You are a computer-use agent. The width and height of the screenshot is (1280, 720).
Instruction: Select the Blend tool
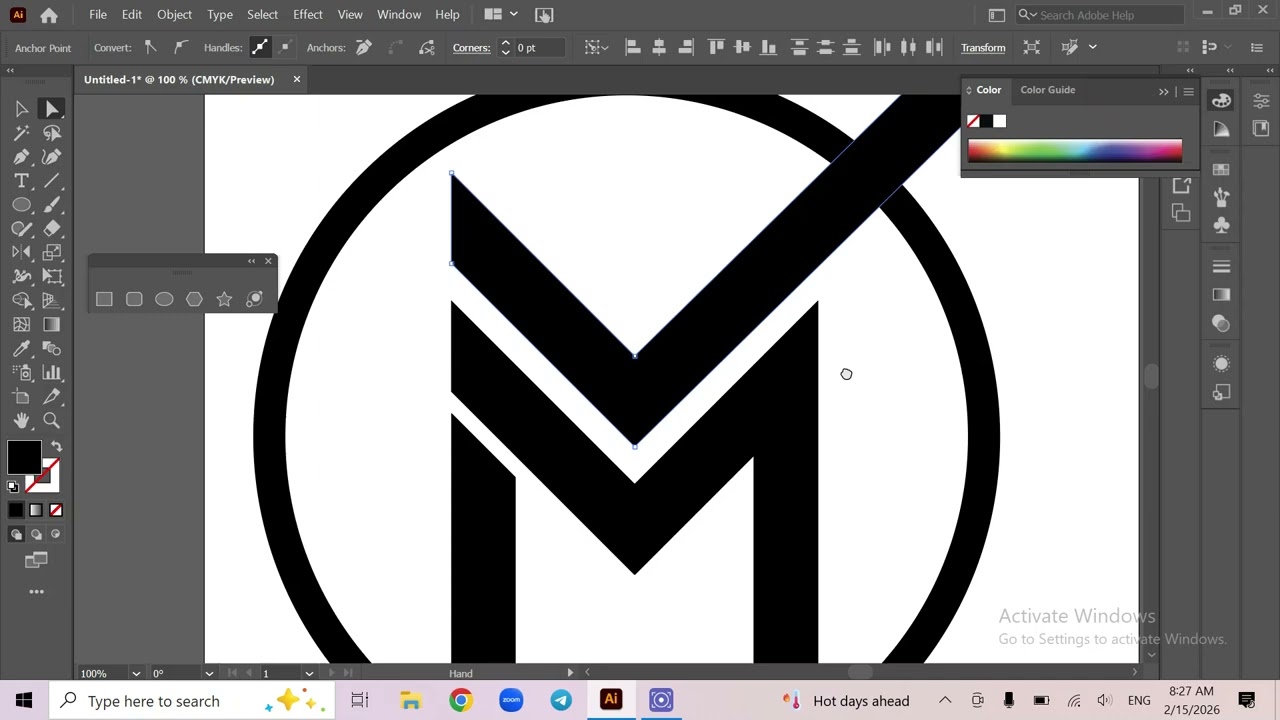click(52, 349)
